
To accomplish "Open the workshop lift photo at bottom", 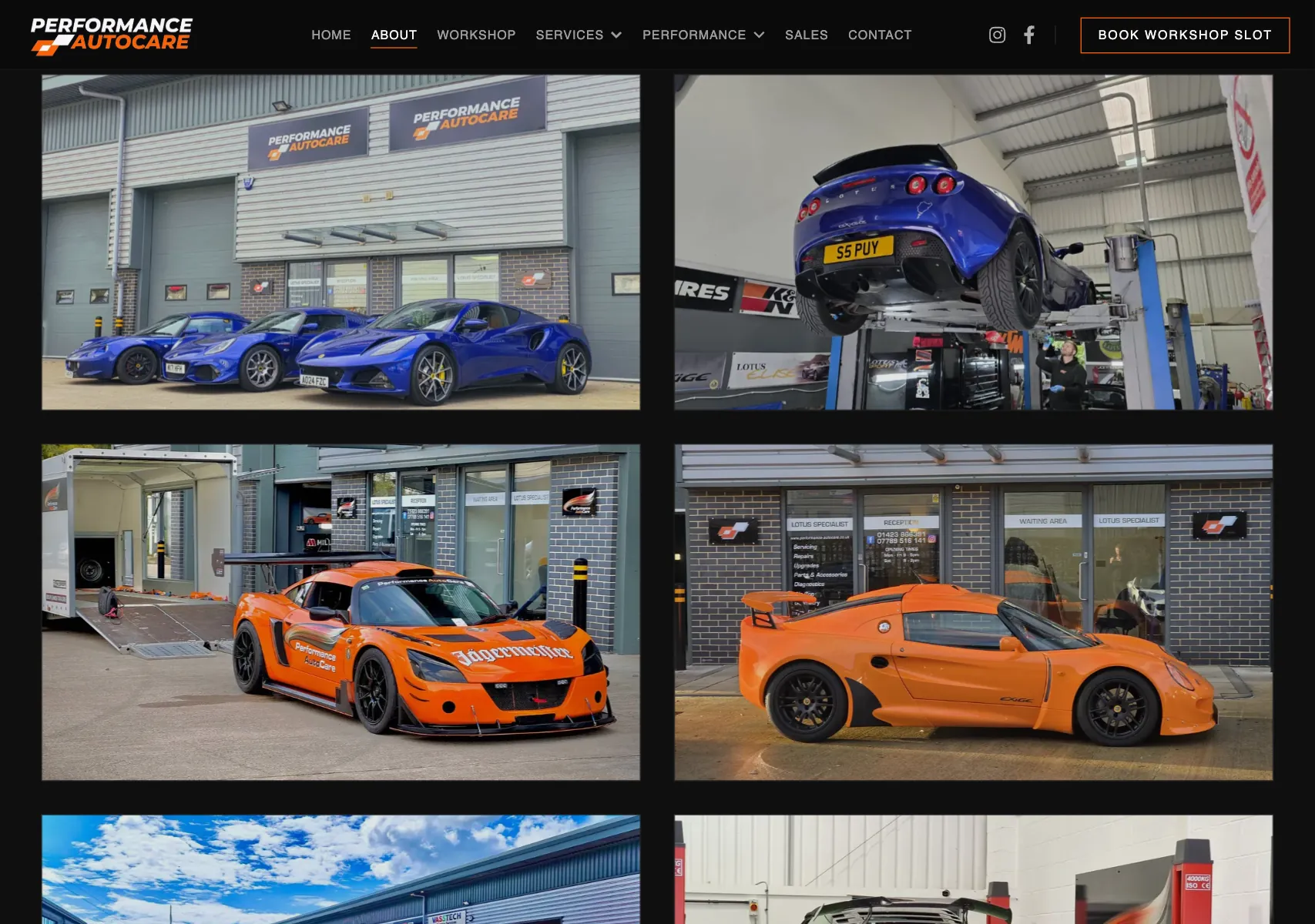I will pyautogui.click(x=974, y=869).
